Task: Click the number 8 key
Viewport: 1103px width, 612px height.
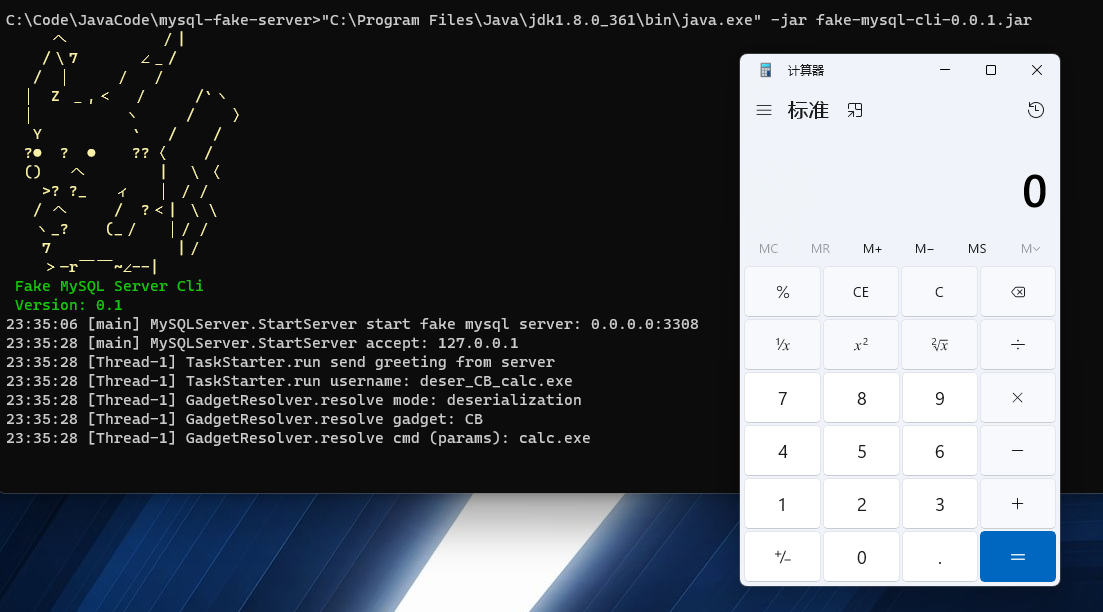Action: 861,398
